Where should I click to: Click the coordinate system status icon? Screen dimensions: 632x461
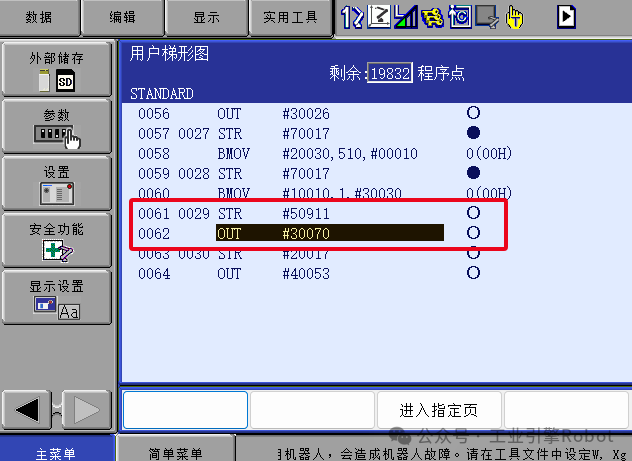pos(379,17)
